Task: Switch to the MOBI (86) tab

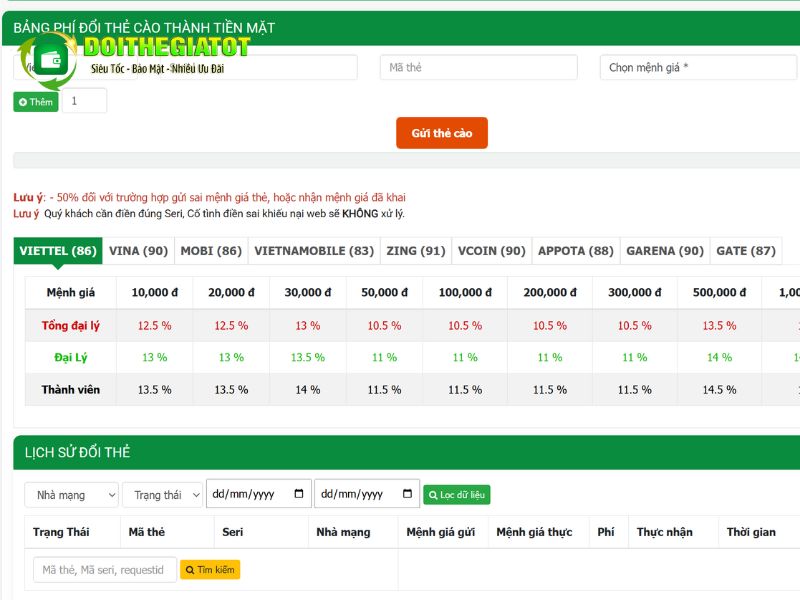Action: pyautogui.click(x=211, y=251)
